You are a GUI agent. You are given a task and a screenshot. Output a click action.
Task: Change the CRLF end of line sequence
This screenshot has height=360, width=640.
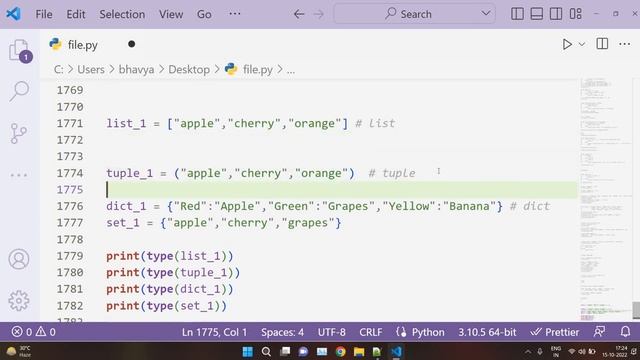[371, 332]
